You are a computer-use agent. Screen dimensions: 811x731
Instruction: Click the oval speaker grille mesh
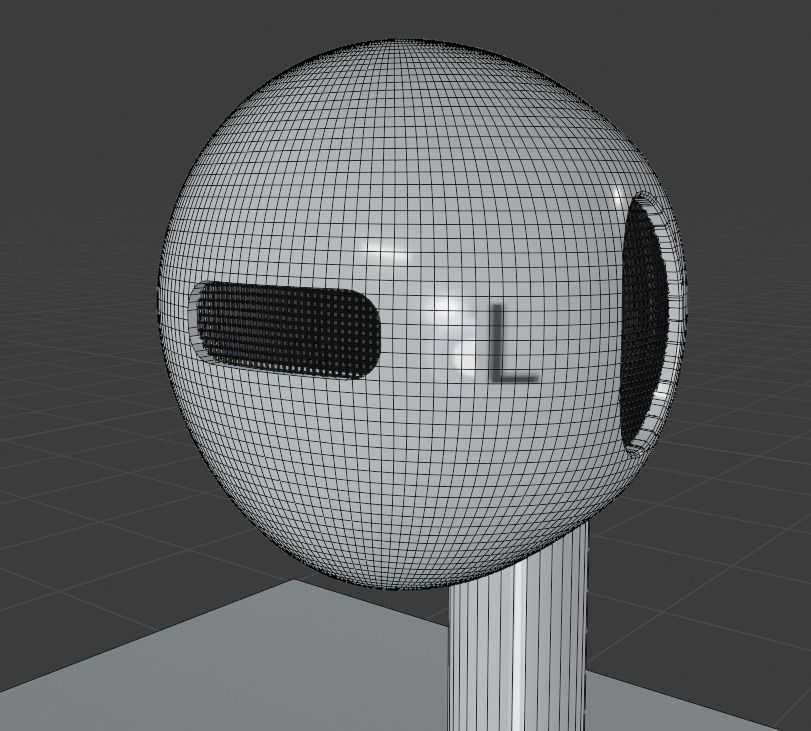288,332
